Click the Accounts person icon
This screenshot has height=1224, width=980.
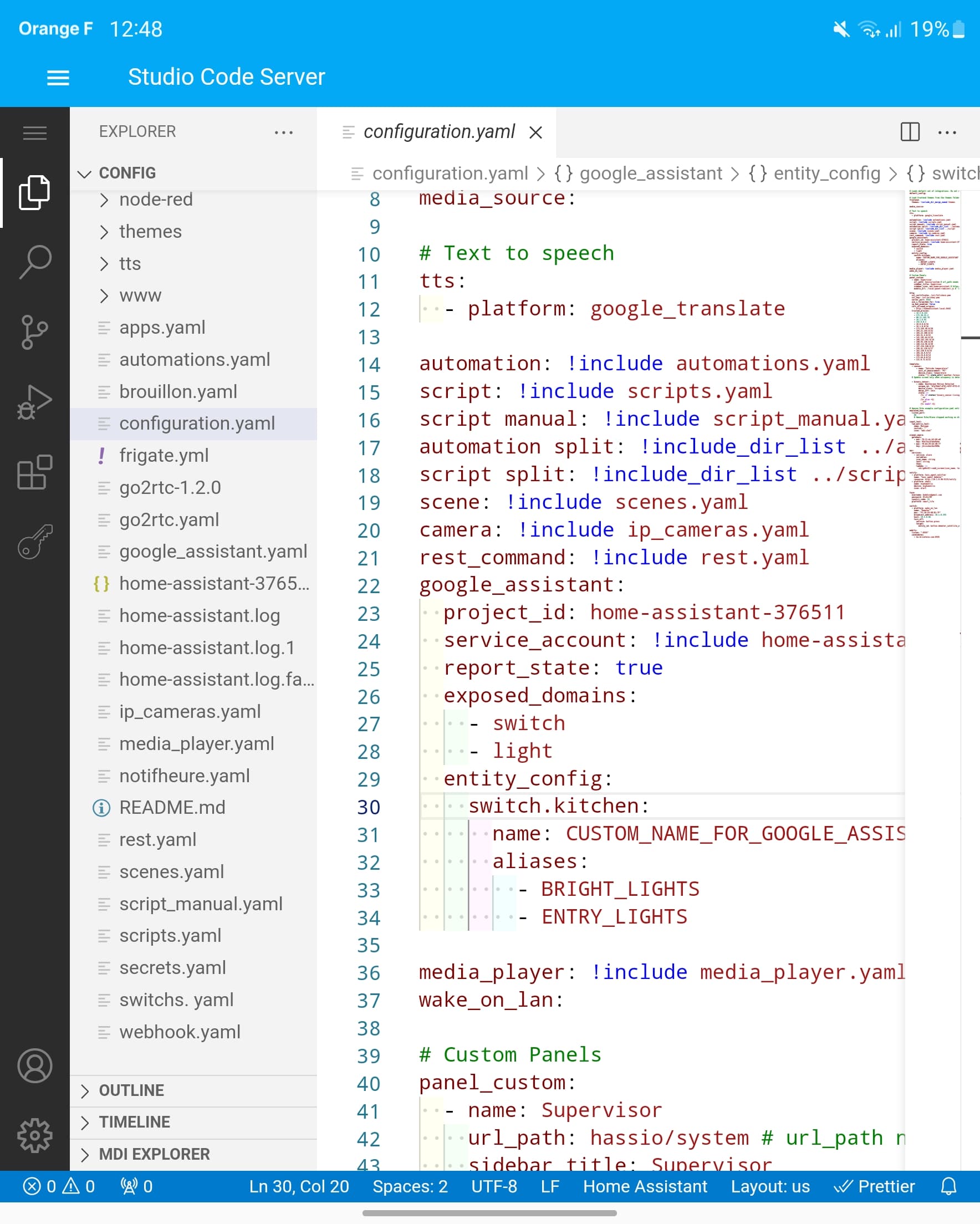(34, 1065)
